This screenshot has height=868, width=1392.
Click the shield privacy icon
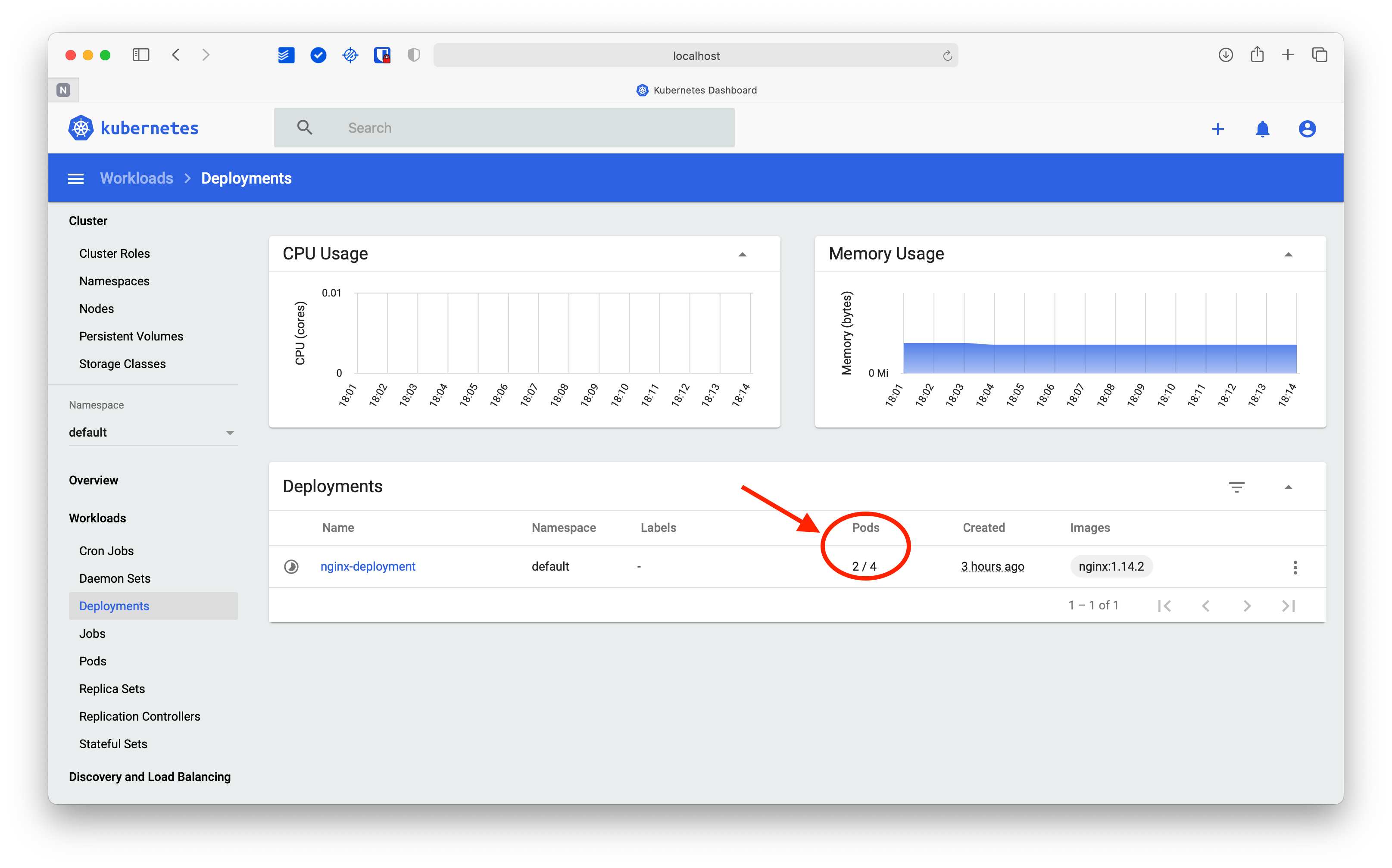coord(414,55)
